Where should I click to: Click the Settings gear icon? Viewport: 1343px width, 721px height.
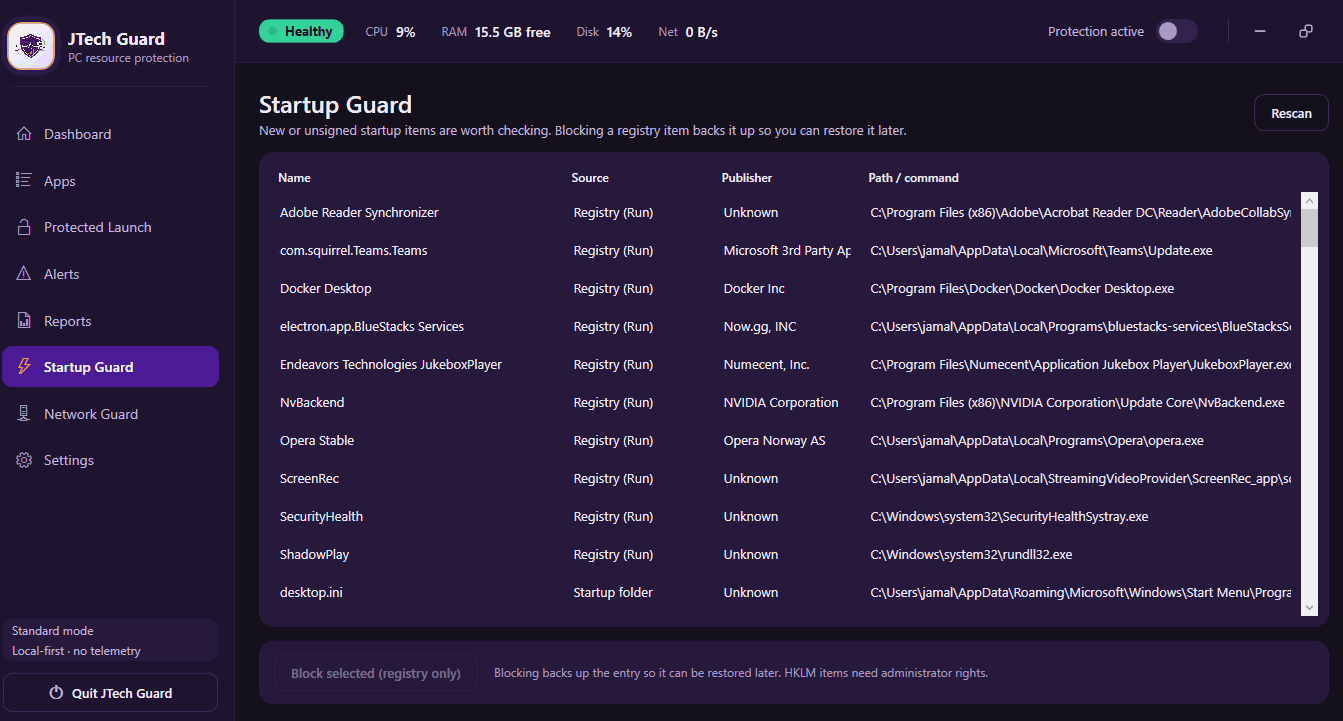tap(24, 460)
